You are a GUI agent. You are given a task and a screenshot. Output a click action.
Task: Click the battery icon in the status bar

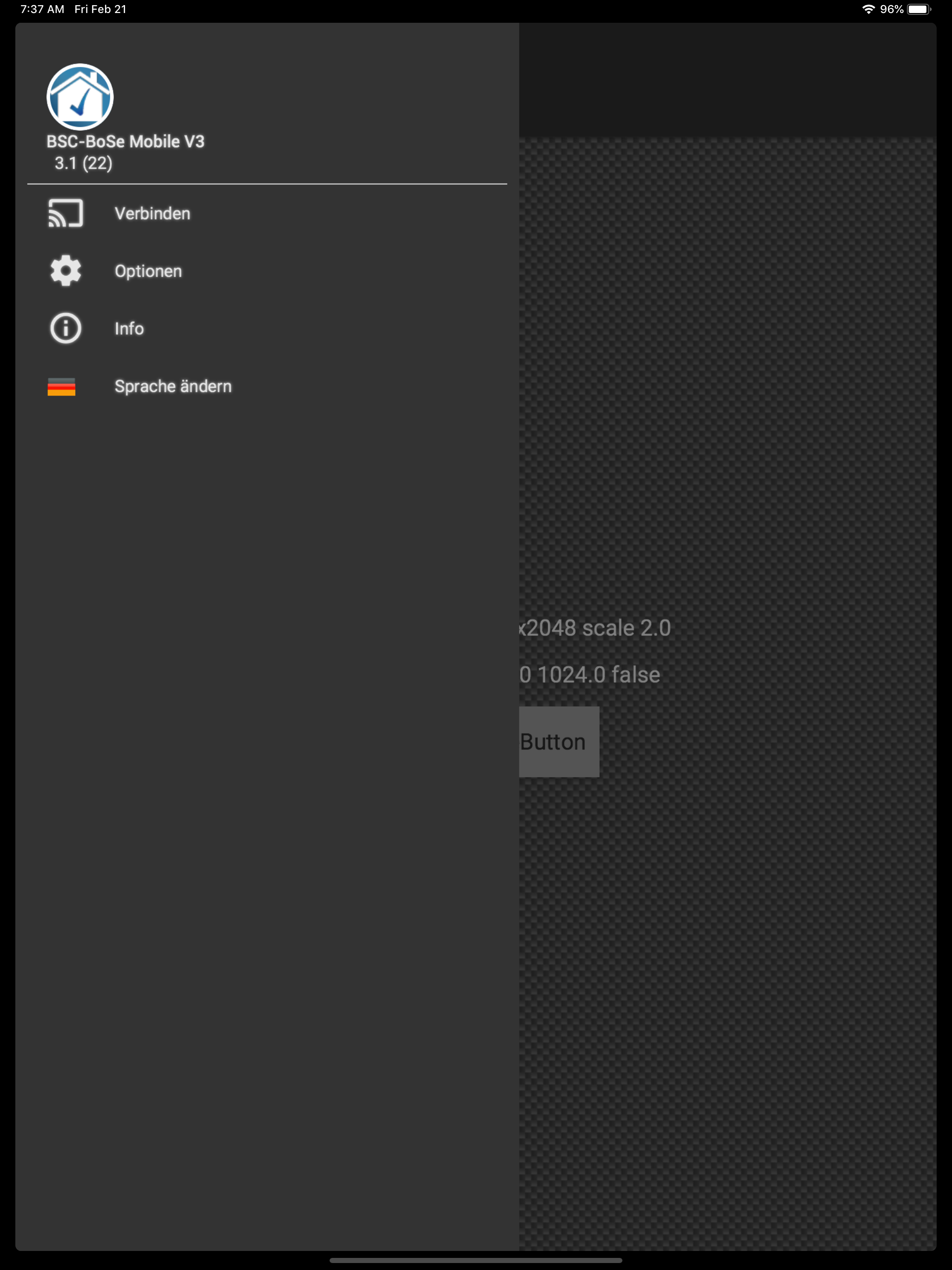coord(919,9)
